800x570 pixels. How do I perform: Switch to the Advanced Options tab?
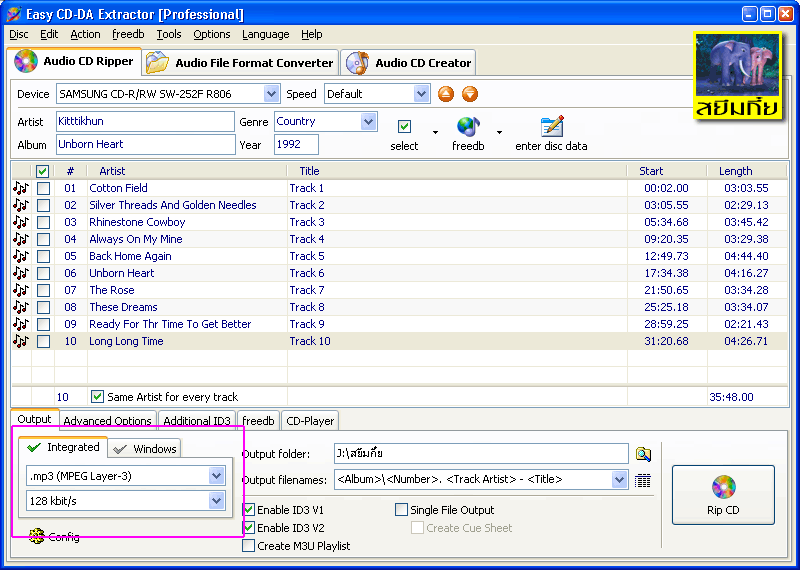pyautogui.click(x=108, y=420)
